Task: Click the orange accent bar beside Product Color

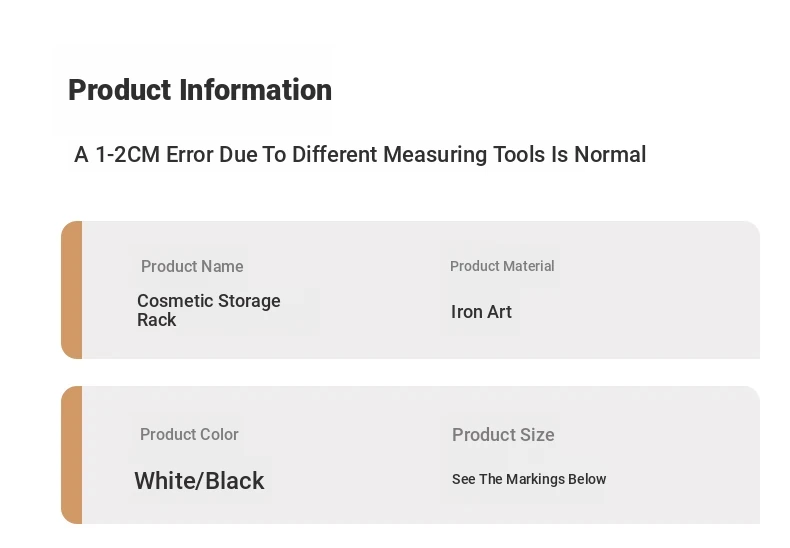Action: (x=72, y=455)
